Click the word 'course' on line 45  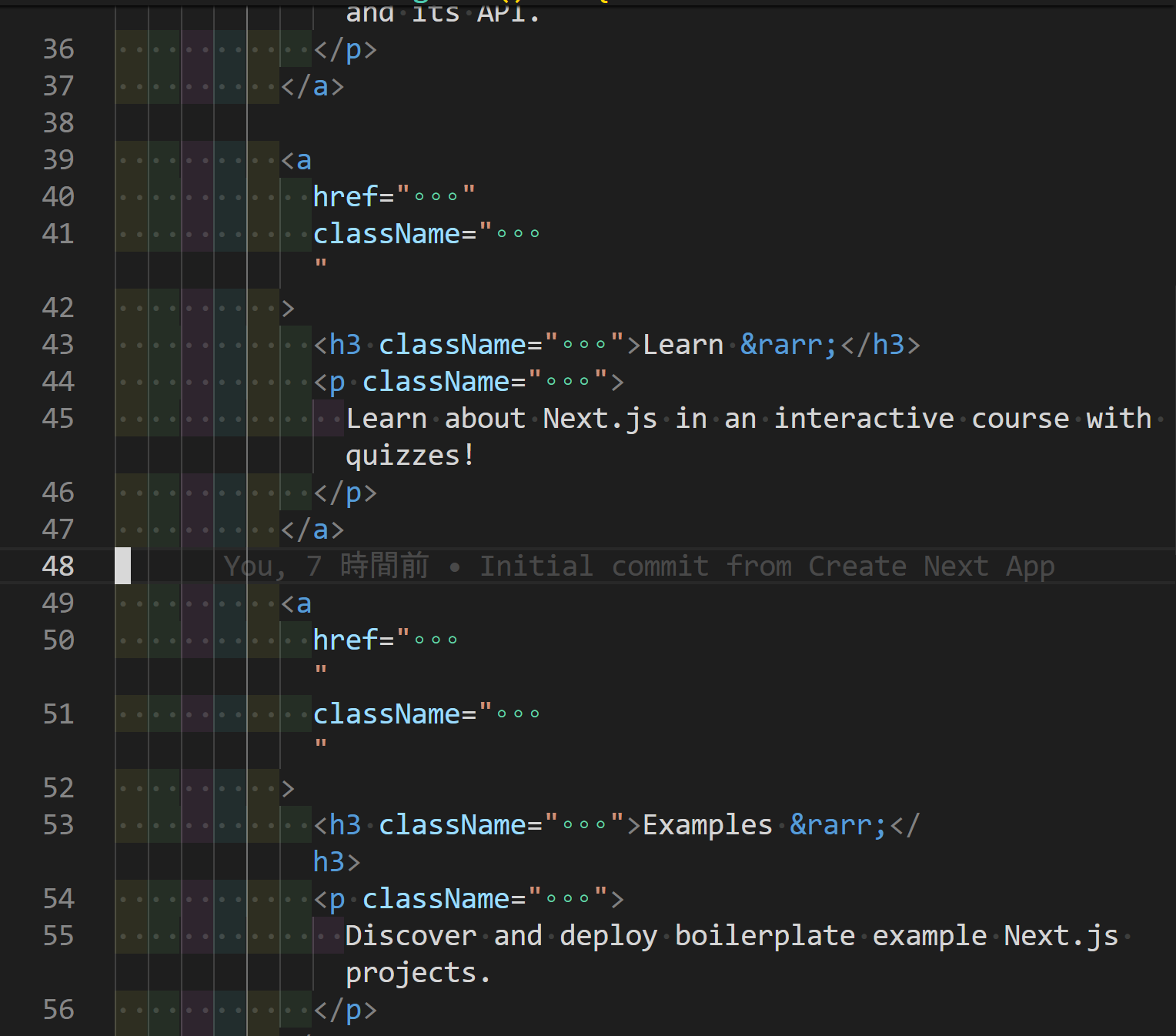(x=1020, y=419)
